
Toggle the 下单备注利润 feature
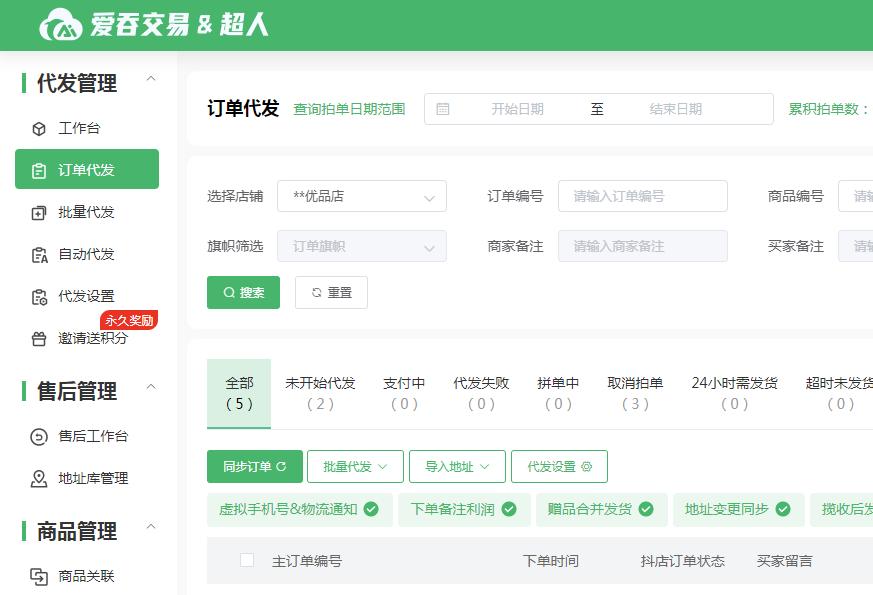pyautogui.click(x=464, y=509)
